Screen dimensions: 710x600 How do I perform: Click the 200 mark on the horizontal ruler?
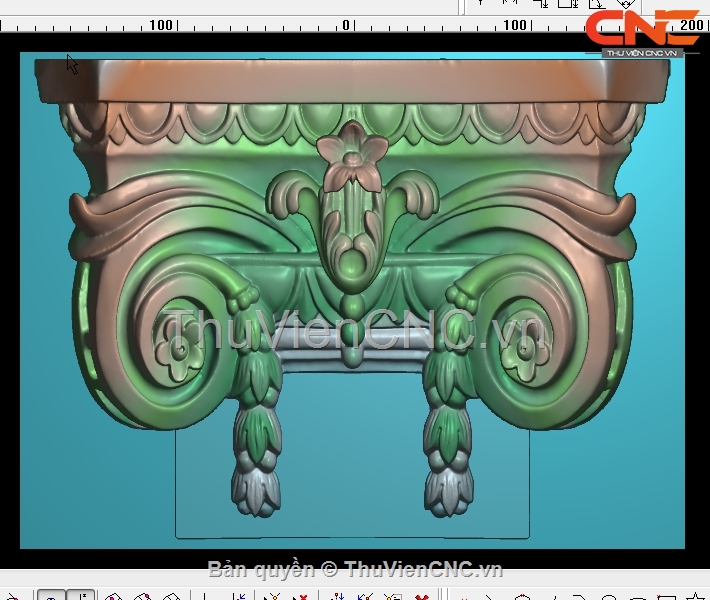[x=688, y=24]
